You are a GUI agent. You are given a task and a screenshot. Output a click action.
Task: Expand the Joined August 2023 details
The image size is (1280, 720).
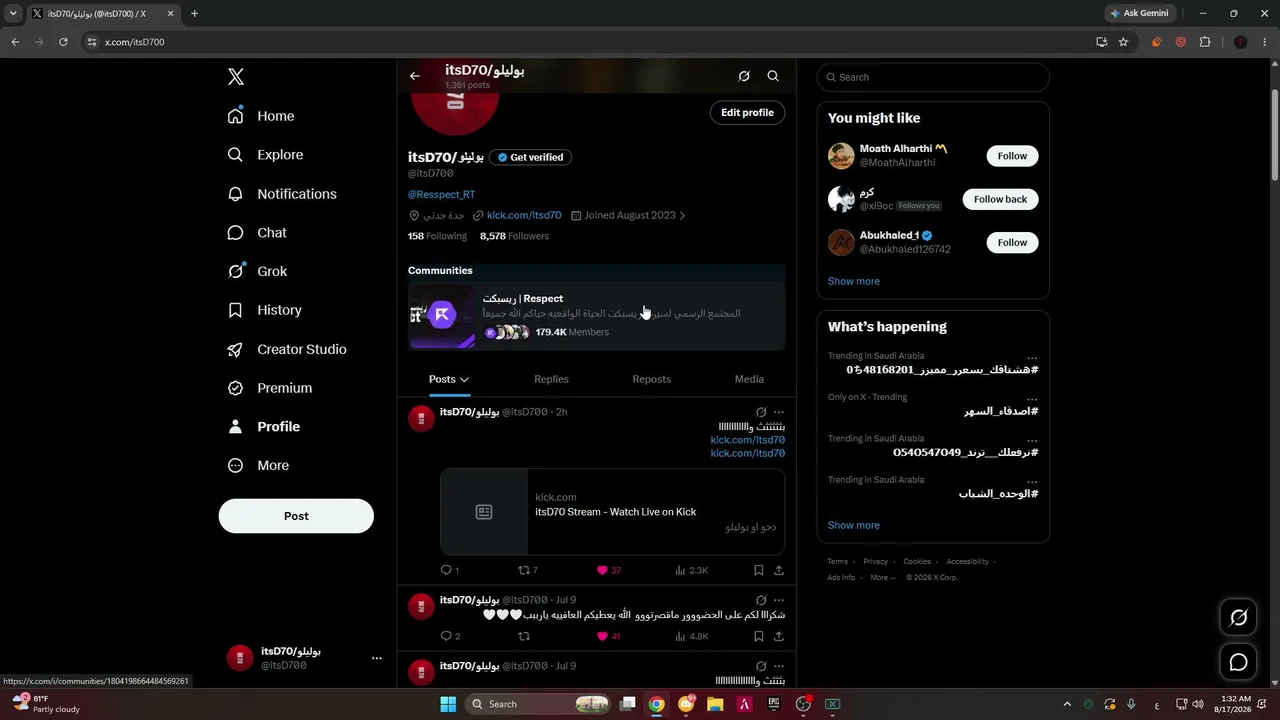point(629,215)
